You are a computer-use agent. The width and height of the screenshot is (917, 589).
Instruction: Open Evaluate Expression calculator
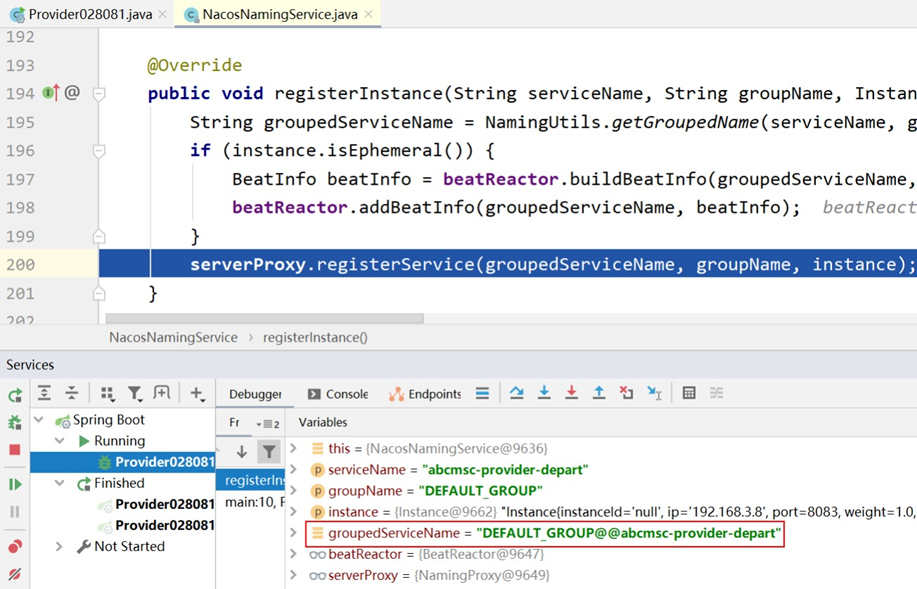689,393
